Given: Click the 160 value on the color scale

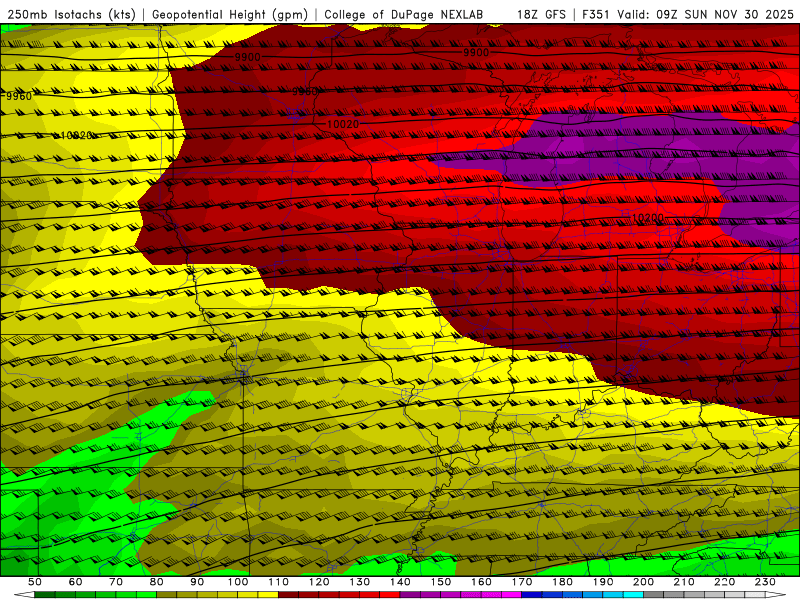Looking at the screenshot, I should (481, 582).
